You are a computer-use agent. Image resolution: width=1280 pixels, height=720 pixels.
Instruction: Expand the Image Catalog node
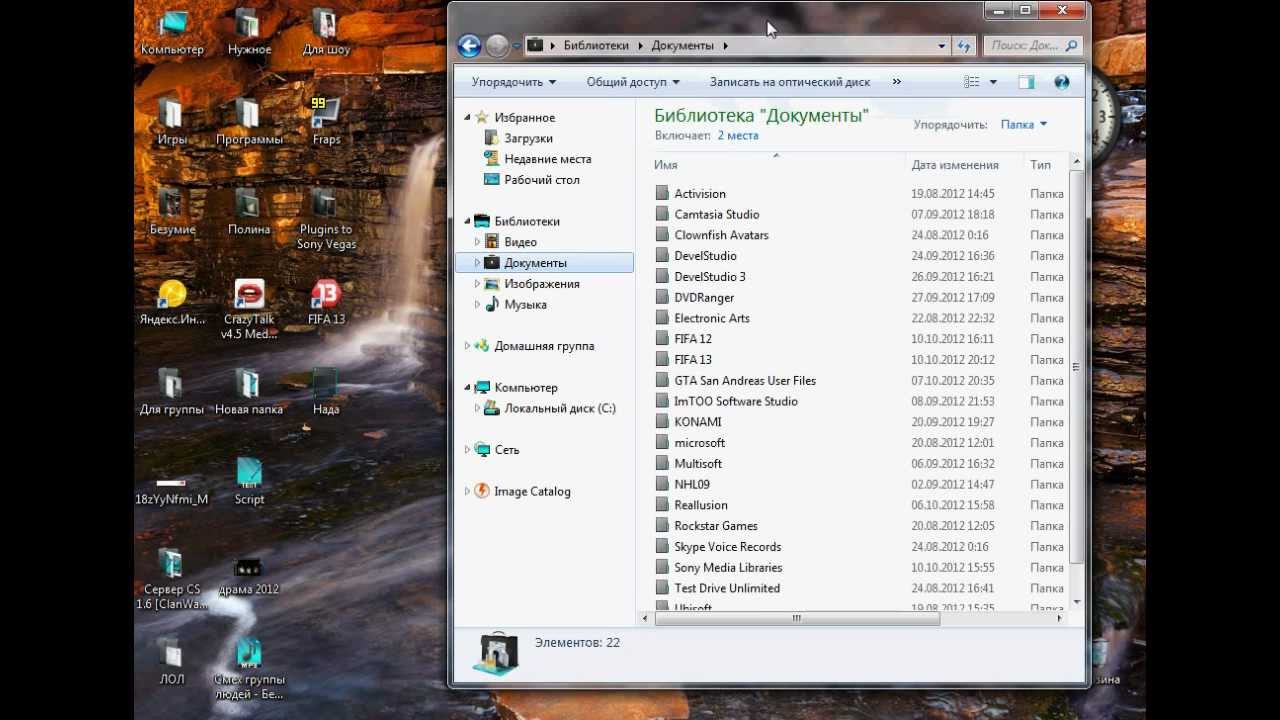[x=467, y=491]
